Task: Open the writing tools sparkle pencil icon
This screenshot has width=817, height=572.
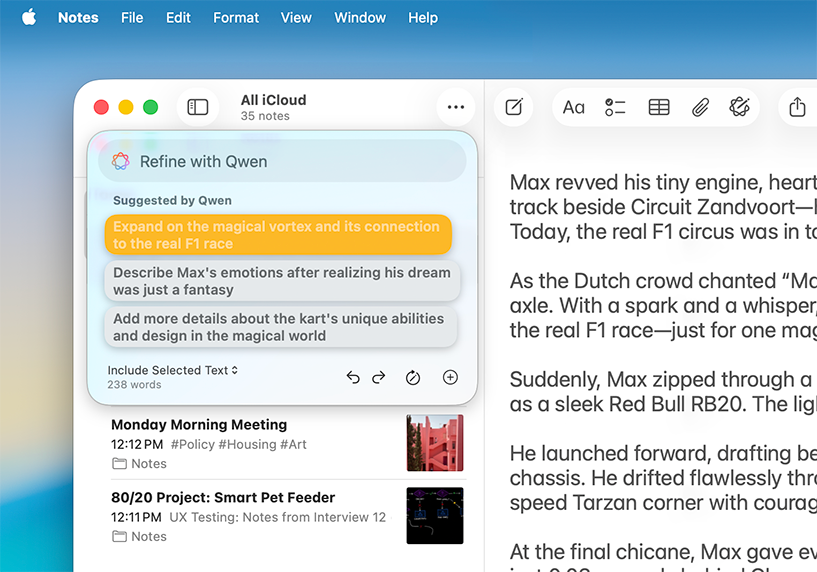Action: coord(739,107)
